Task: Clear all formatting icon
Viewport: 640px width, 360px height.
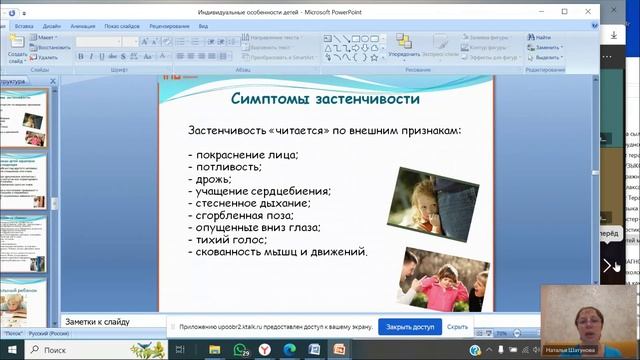Action: [167, 42]
